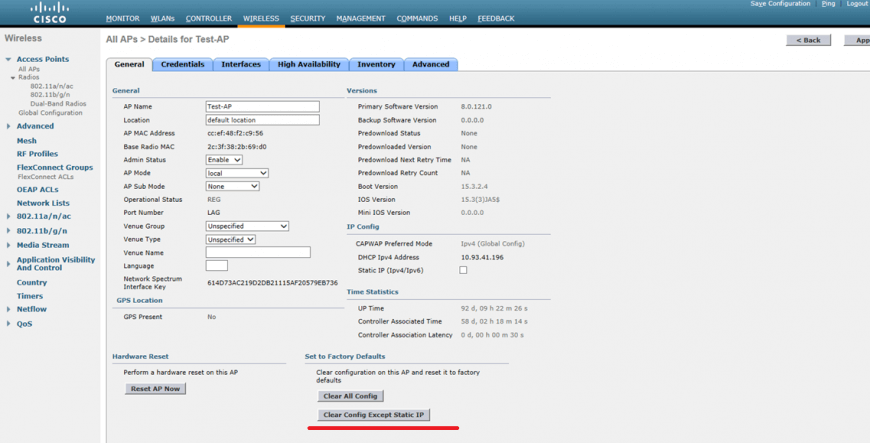Image resolution: width=870 pixels, height=443 pixels.
Task: Open FlexConnect ACLs in sidebar
Action: (45, 177)
